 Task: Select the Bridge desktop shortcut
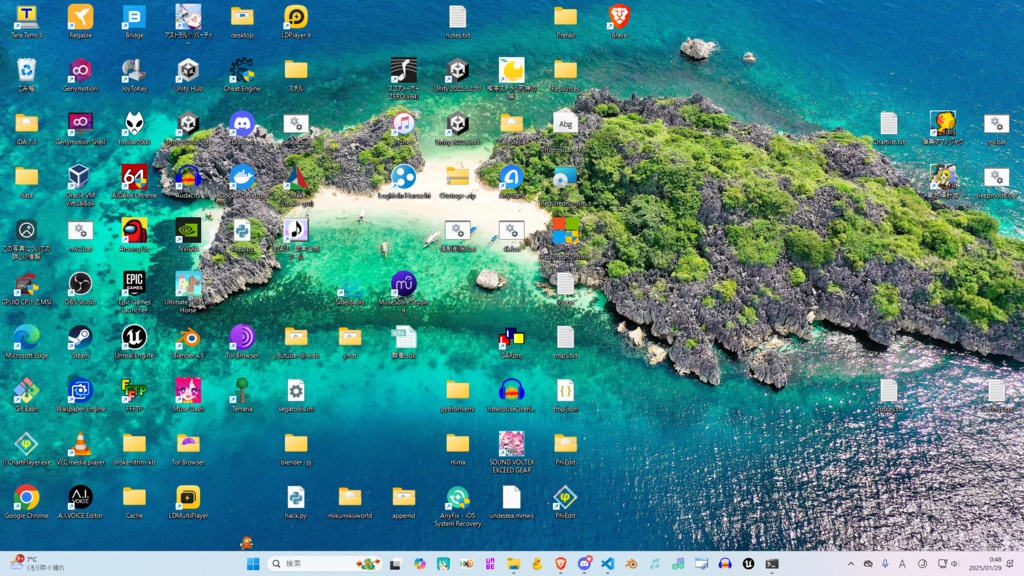(x=135, y=22)
